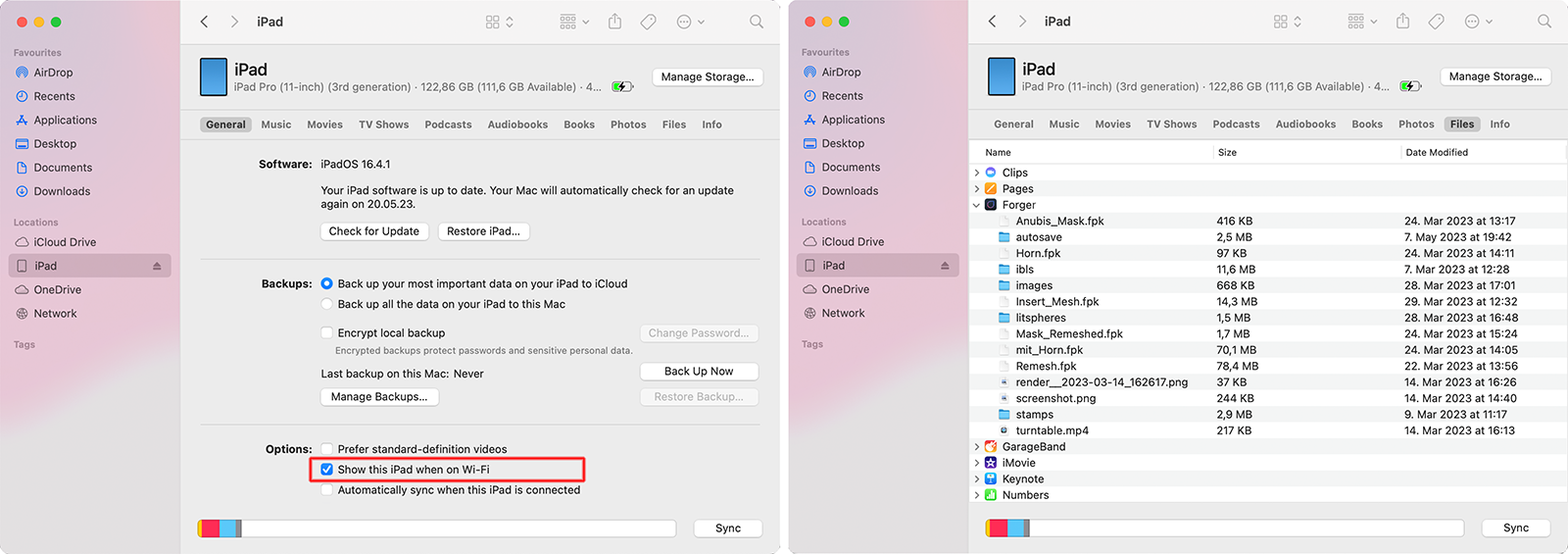
Task: Open the more actions menu in right toolbar
Action: 1478,22
